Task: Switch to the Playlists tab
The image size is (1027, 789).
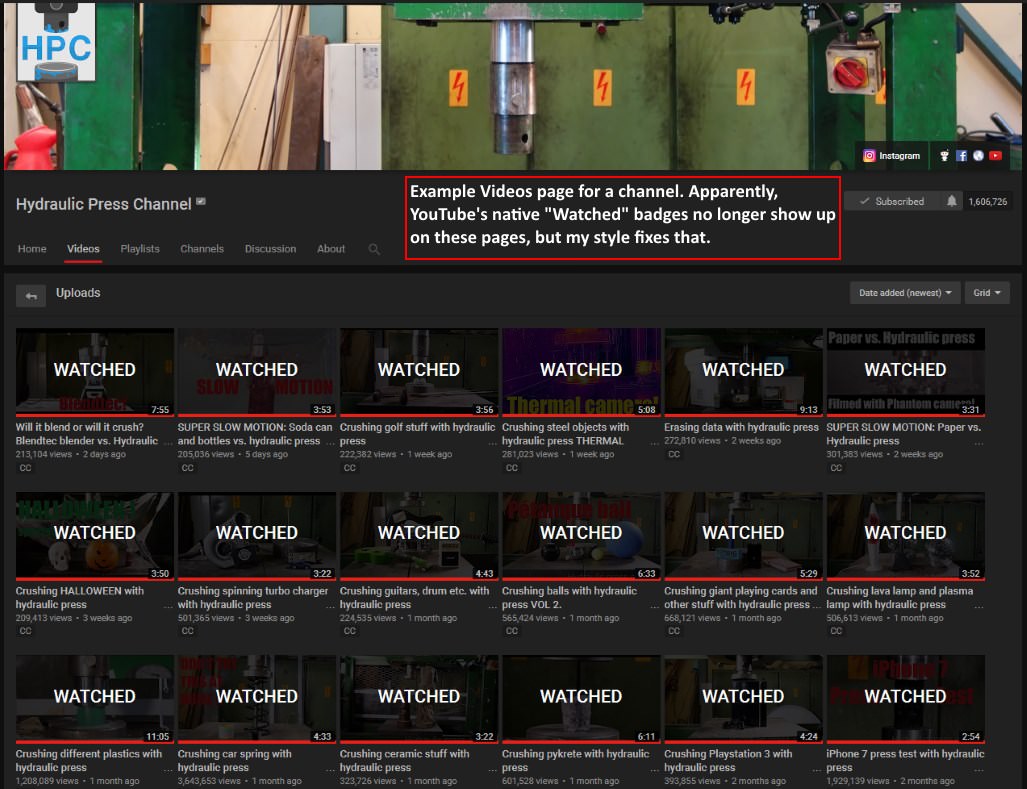Action: tap(139, 249)
